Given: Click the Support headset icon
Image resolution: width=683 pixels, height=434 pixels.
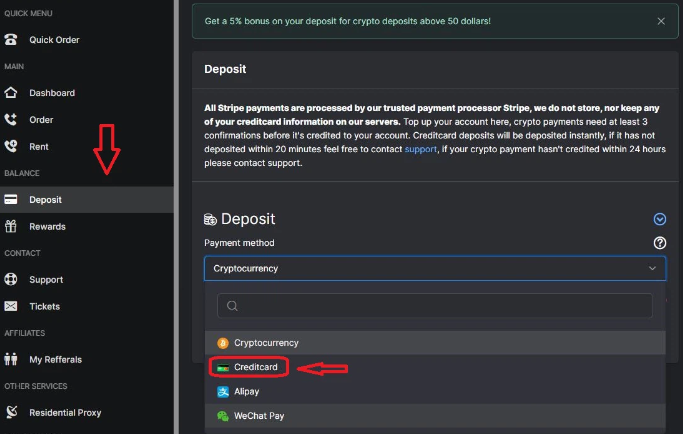Looking at the screenshot, I should pyautogui.click(x=11, y=280).
